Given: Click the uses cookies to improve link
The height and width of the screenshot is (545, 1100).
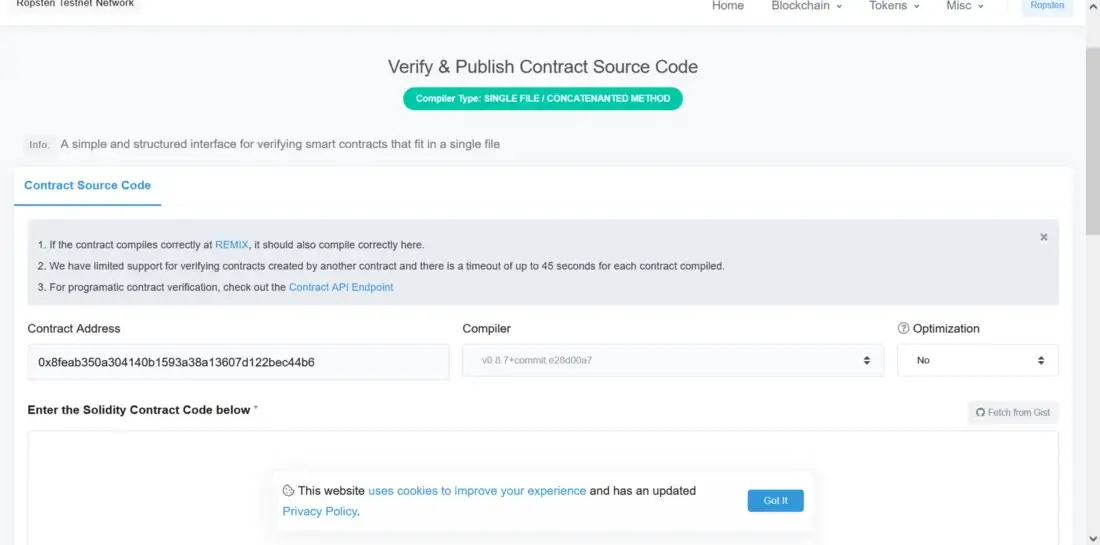Looking at the screenshot, I should [x=476, y=491].
